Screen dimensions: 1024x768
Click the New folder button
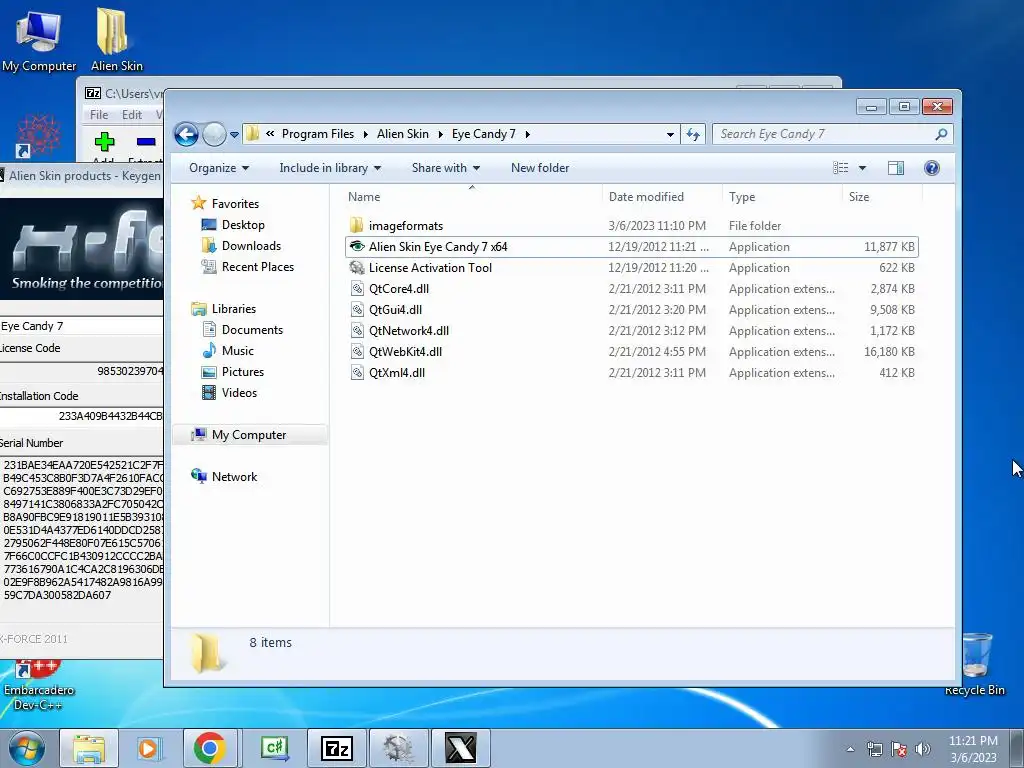[540, 168]
